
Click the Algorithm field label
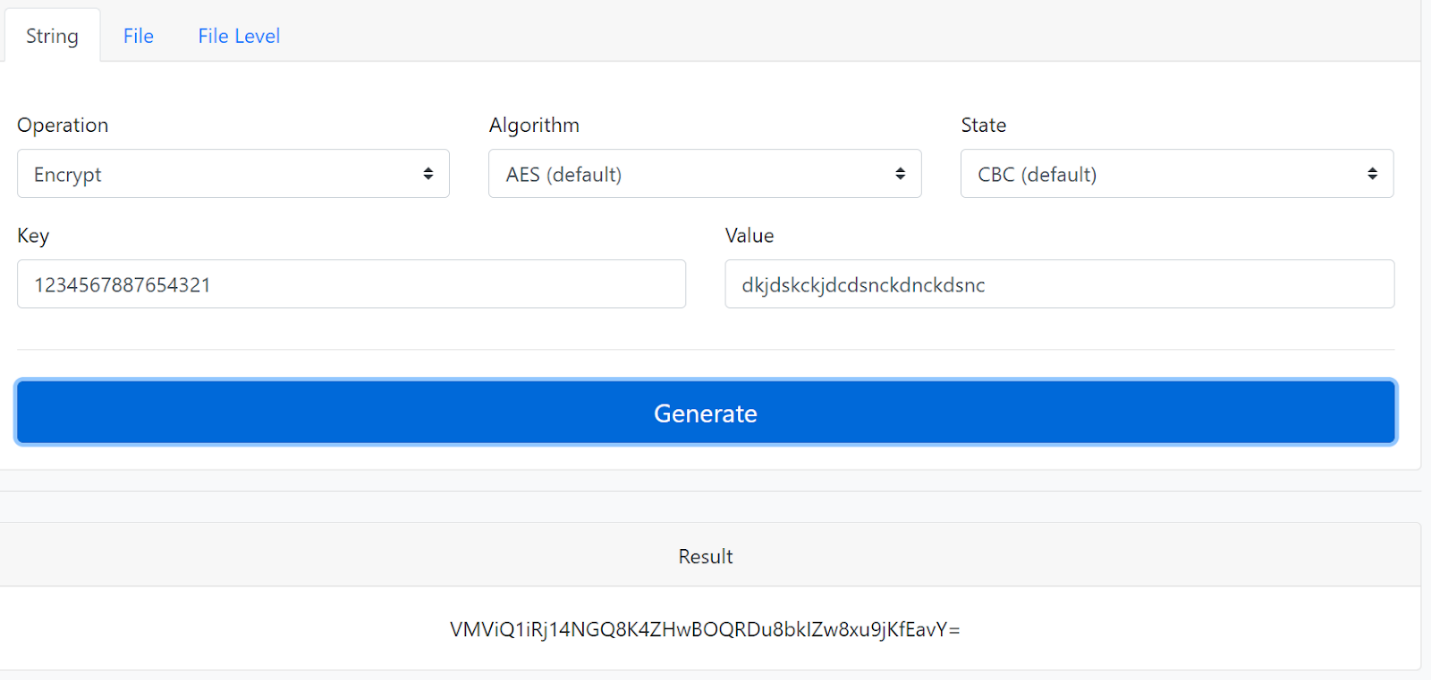point(534,125)
